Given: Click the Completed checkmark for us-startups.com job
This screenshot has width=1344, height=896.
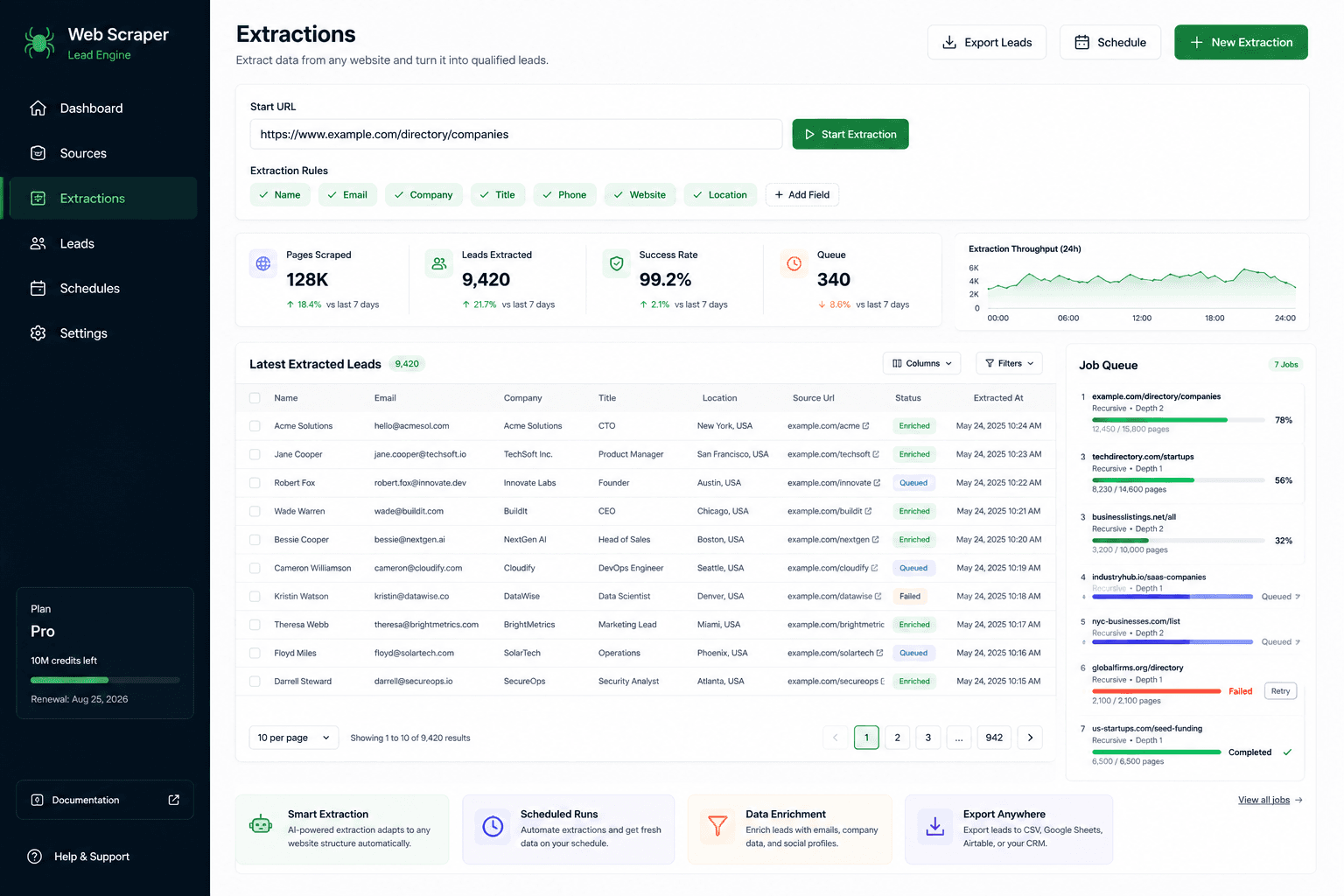Looking at the screenshot, I should coord(1287,752).
